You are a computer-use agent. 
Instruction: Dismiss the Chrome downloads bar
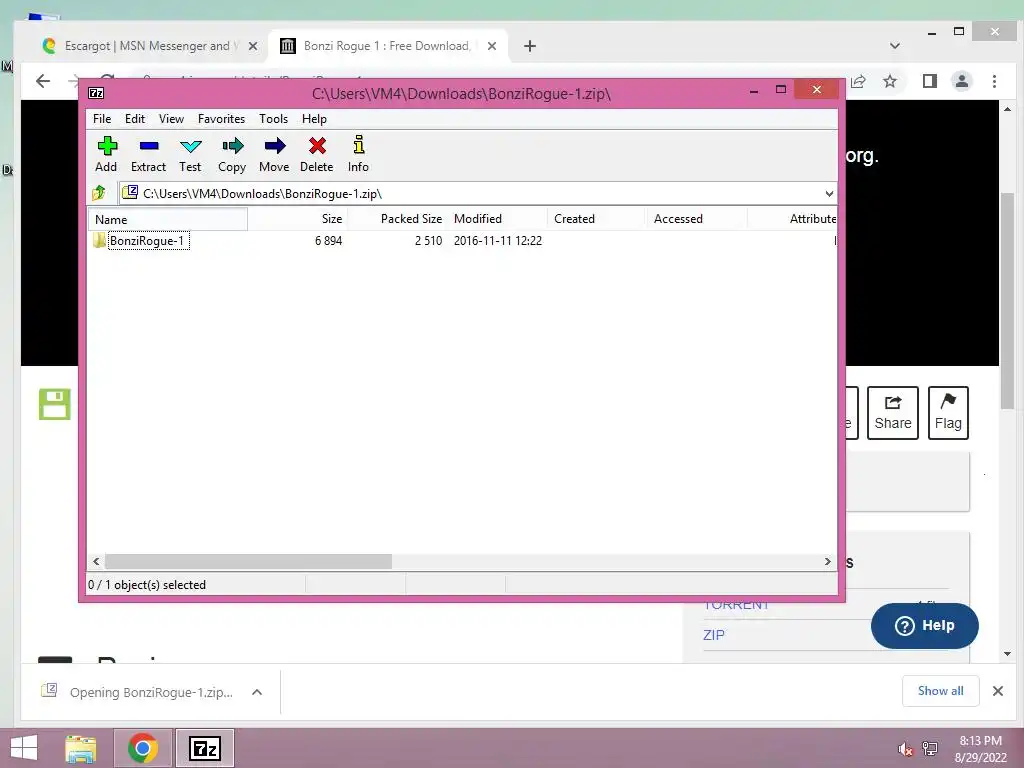998,691
